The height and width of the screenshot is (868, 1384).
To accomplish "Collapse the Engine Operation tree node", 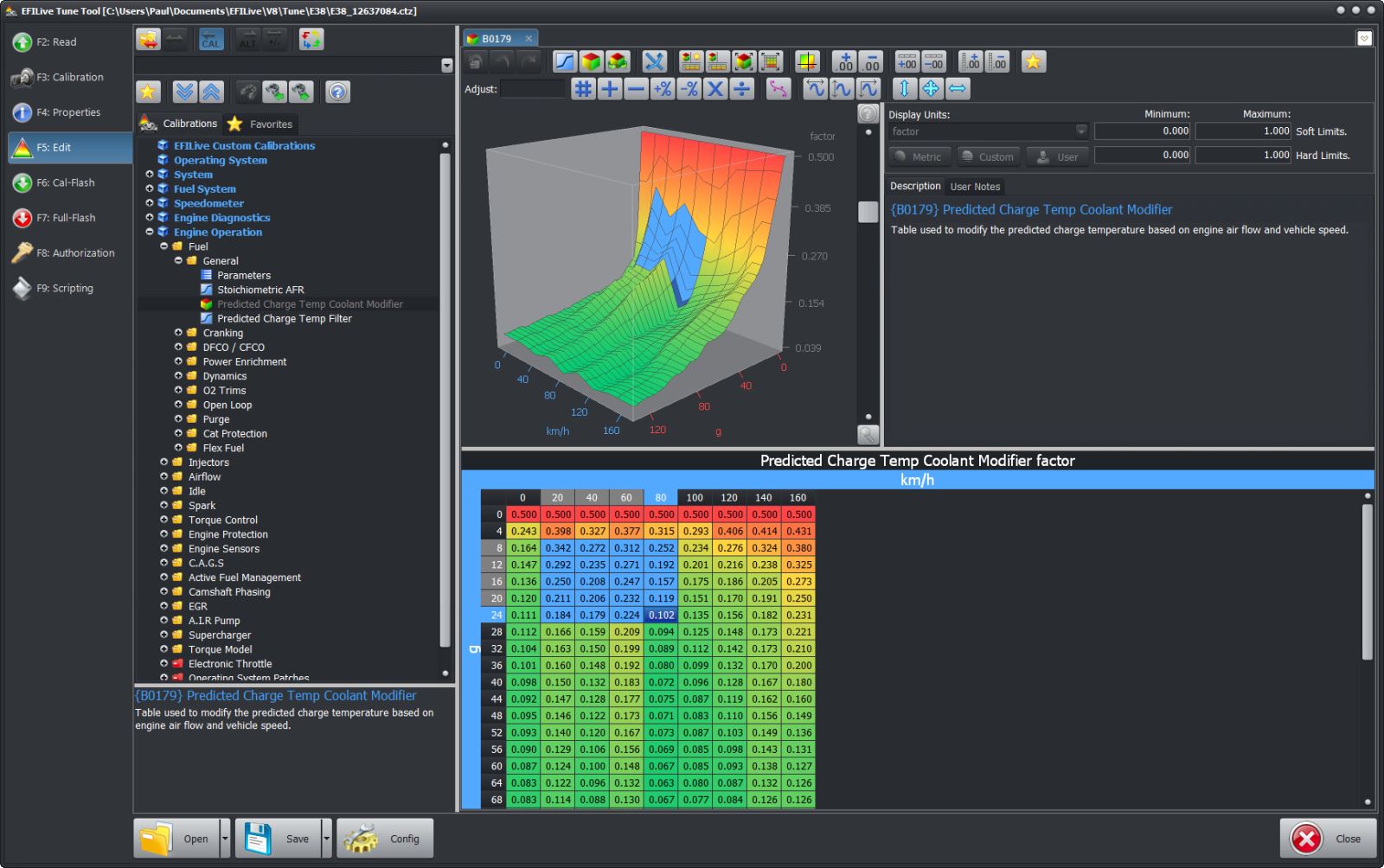I will click(150, 232).
